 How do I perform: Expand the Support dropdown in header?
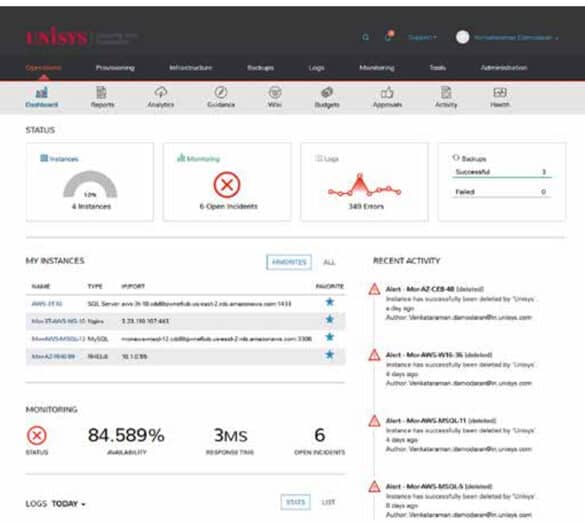tap(422, 37)
